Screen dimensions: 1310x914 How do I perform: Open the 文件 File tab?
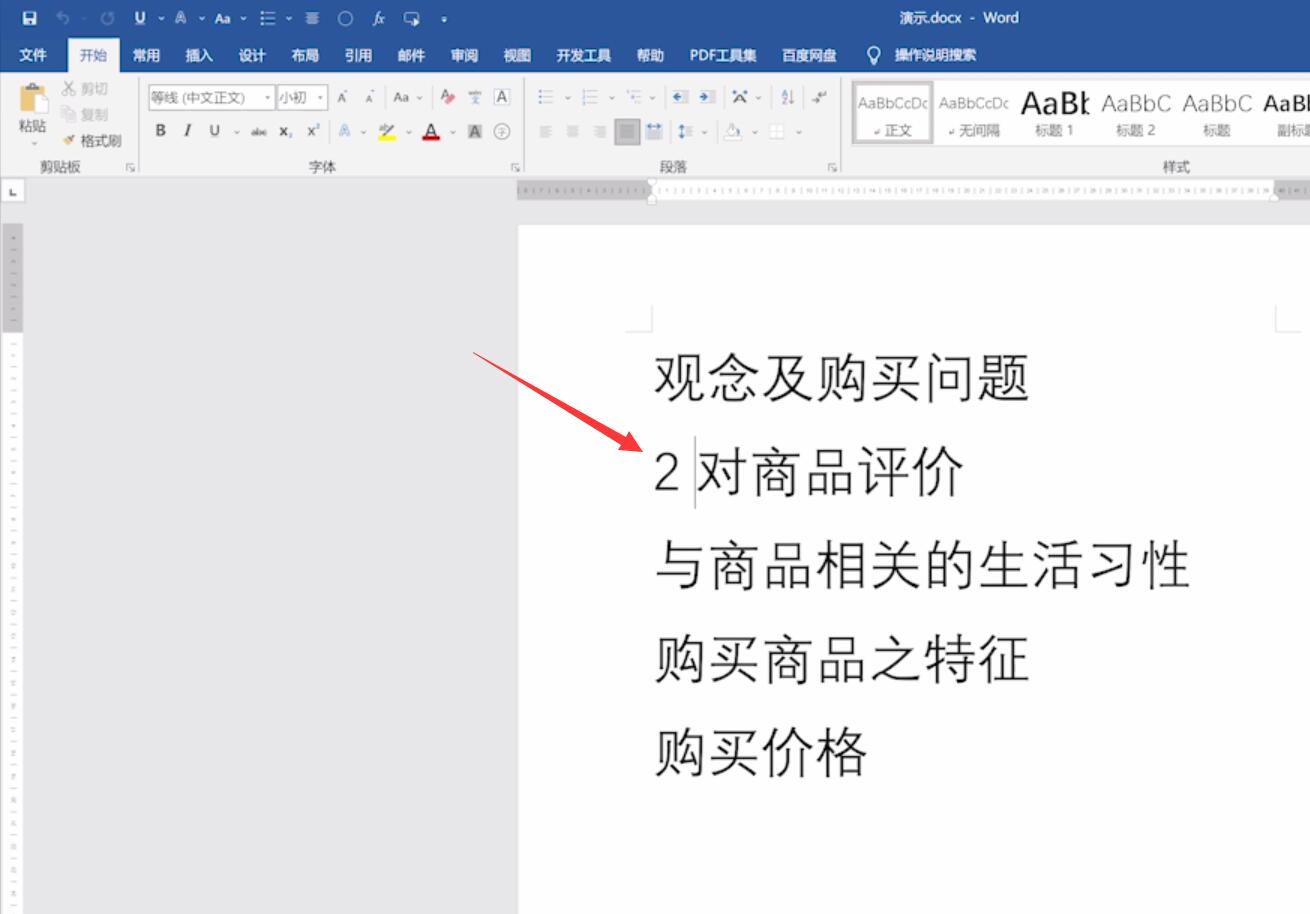tap(33, 56)
